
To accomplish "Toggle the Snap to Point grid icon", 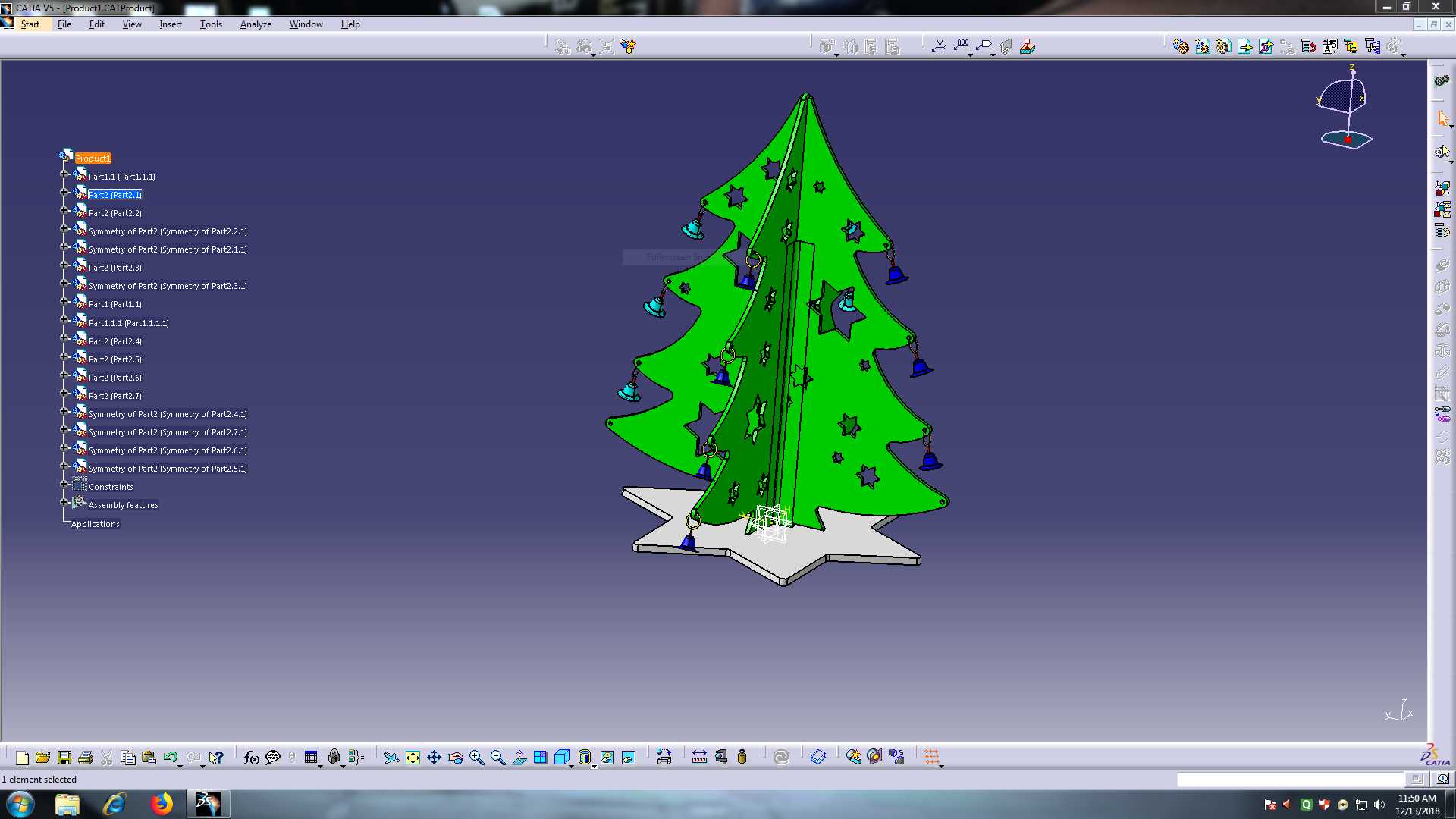I will (x=932, y=757).
